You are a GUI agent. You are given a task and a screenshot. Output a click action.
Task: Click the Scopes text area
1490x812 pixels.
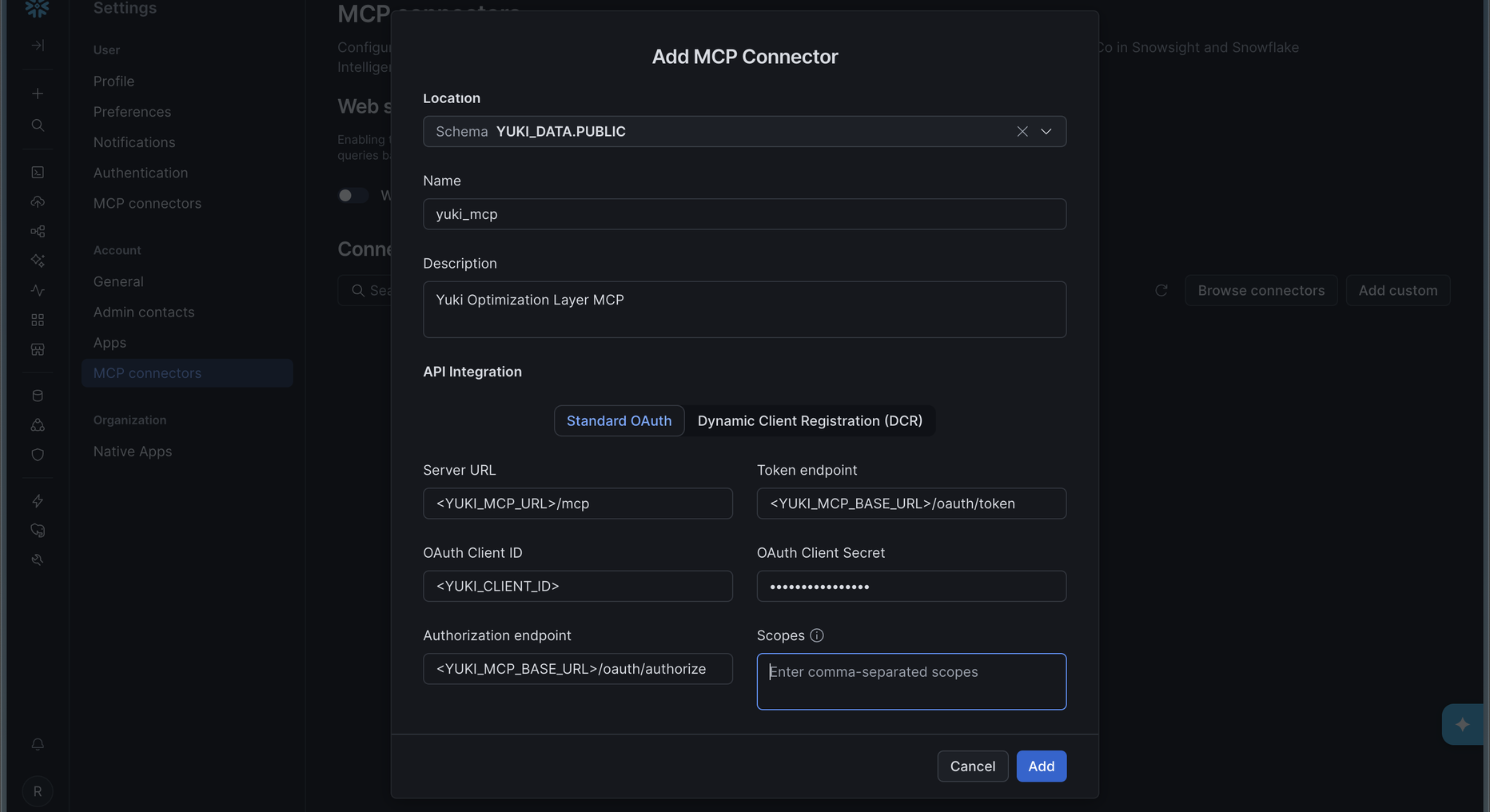click(x=911, y=682)
